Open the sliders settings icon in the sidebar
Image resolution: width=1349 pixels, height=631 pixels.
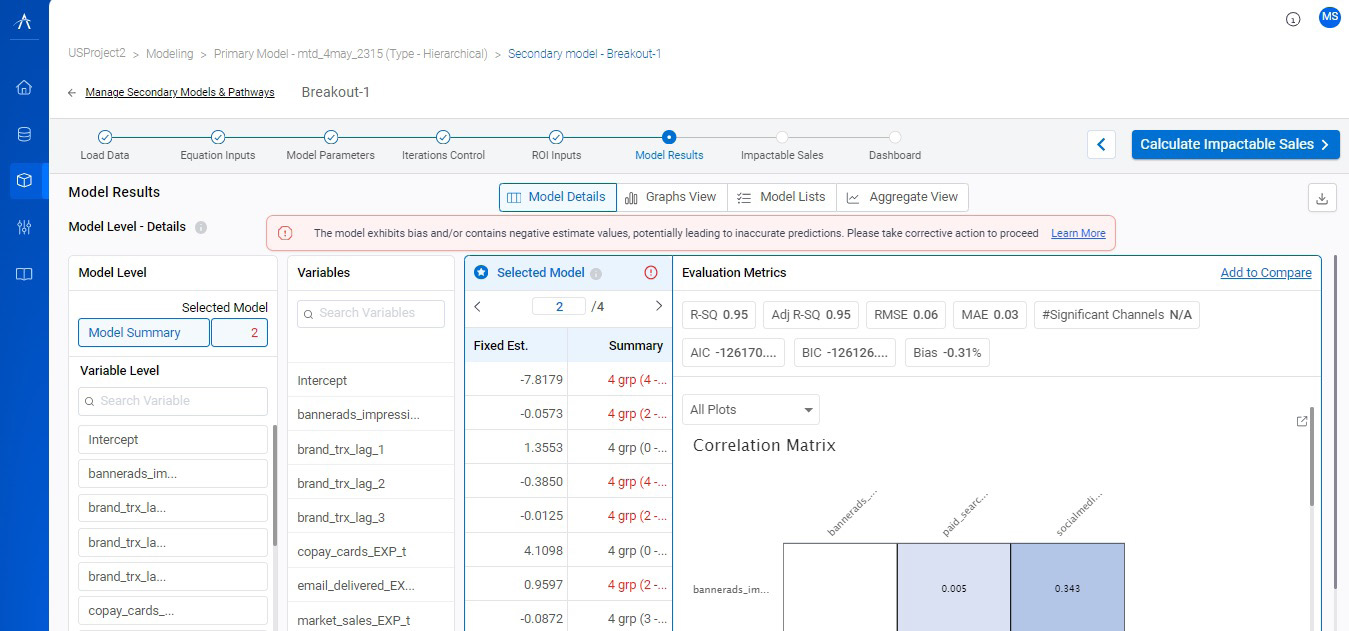point(24,227)
